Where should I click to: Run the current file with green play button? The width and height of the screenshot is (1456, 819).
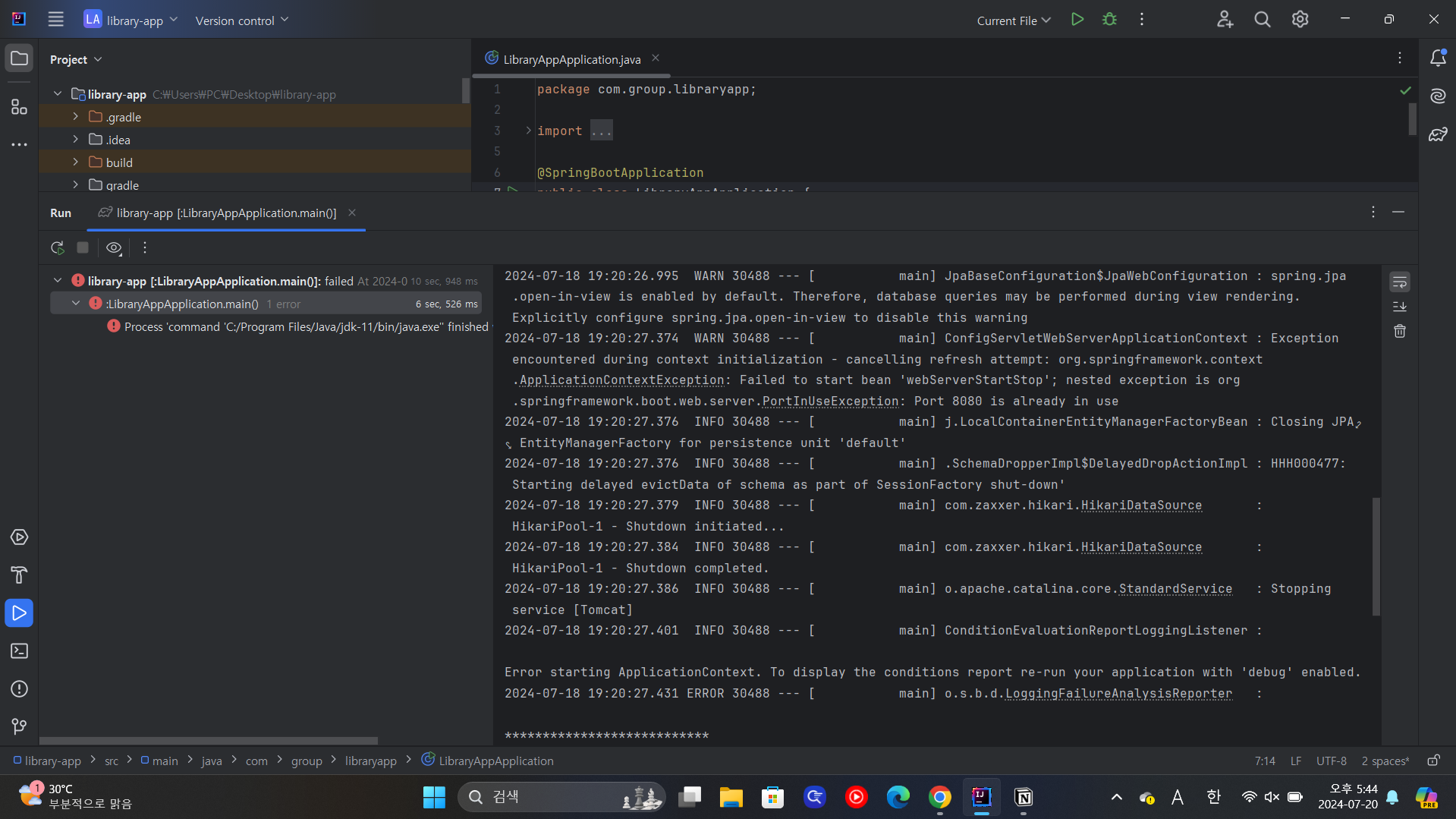[x=1077, y=20]
